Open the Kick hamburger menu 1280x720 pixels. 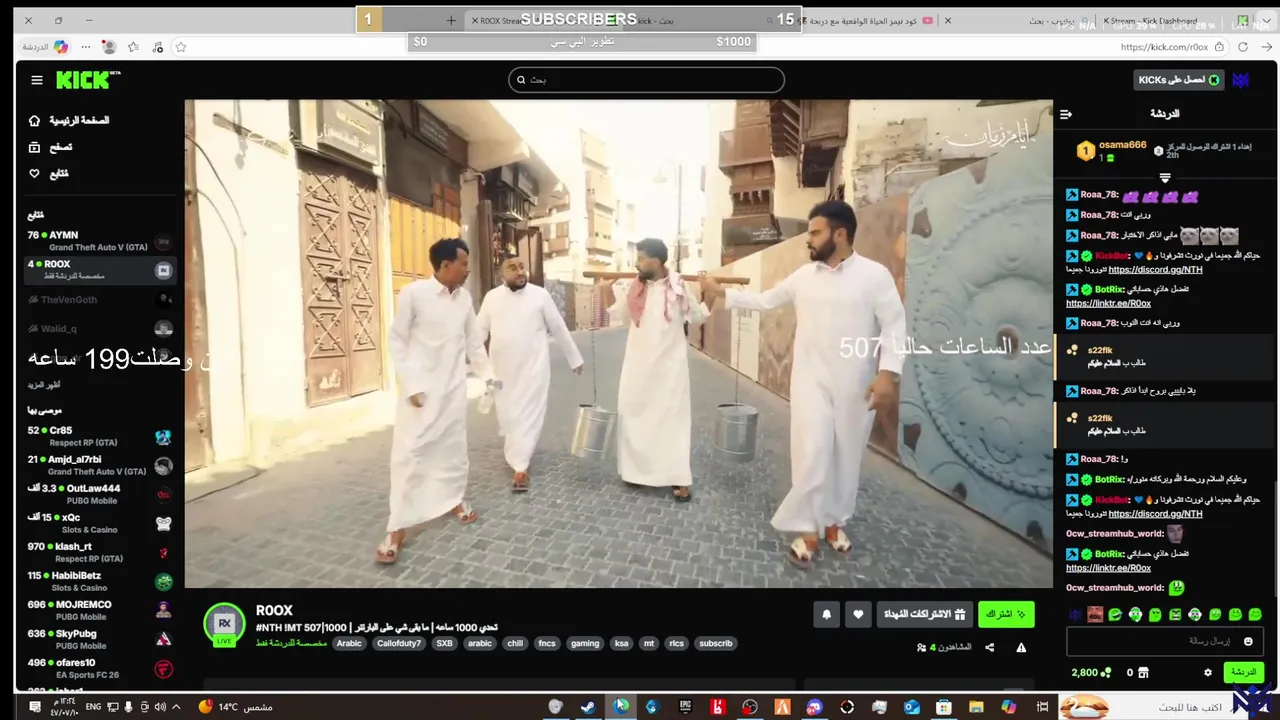(x=37, y=80)
